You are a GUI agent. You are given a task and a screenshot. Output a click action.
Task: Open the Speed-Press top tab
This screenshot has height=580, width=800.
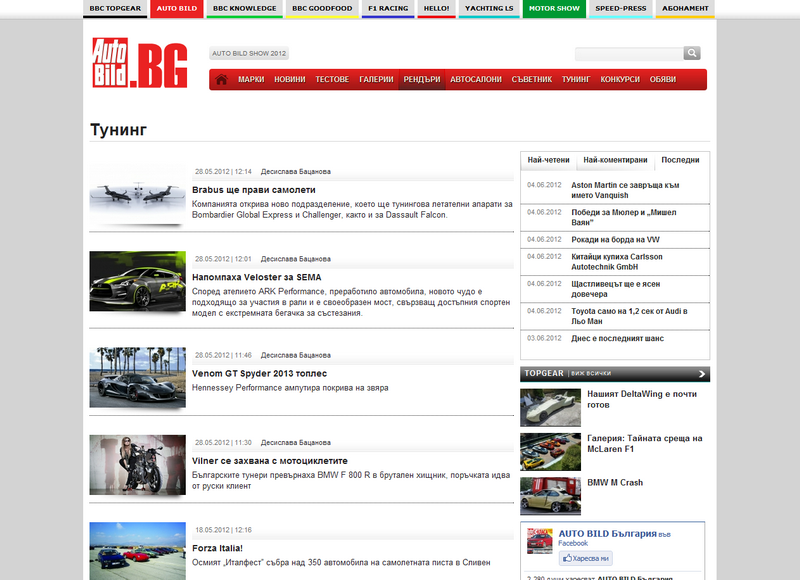pos(620,9)
